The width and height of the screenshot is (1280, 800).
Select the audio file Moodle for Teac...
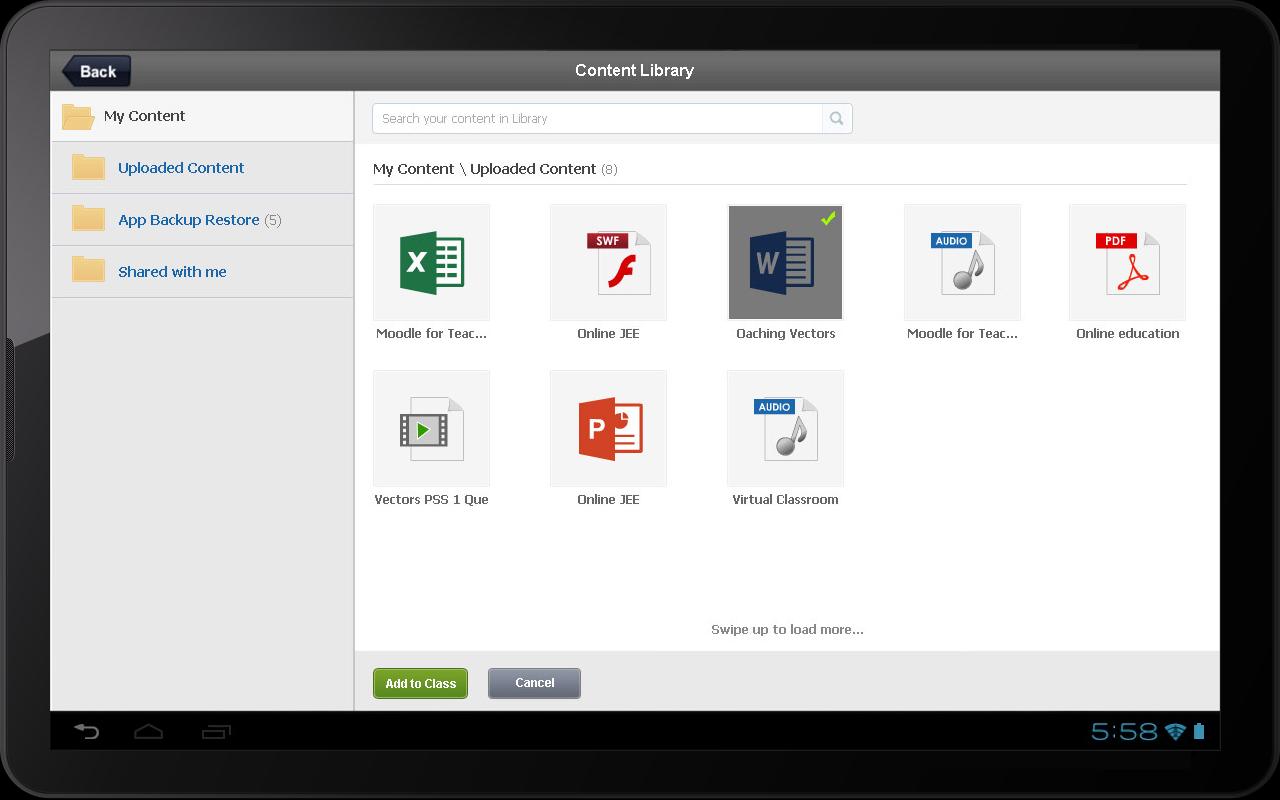coord(962,262)
